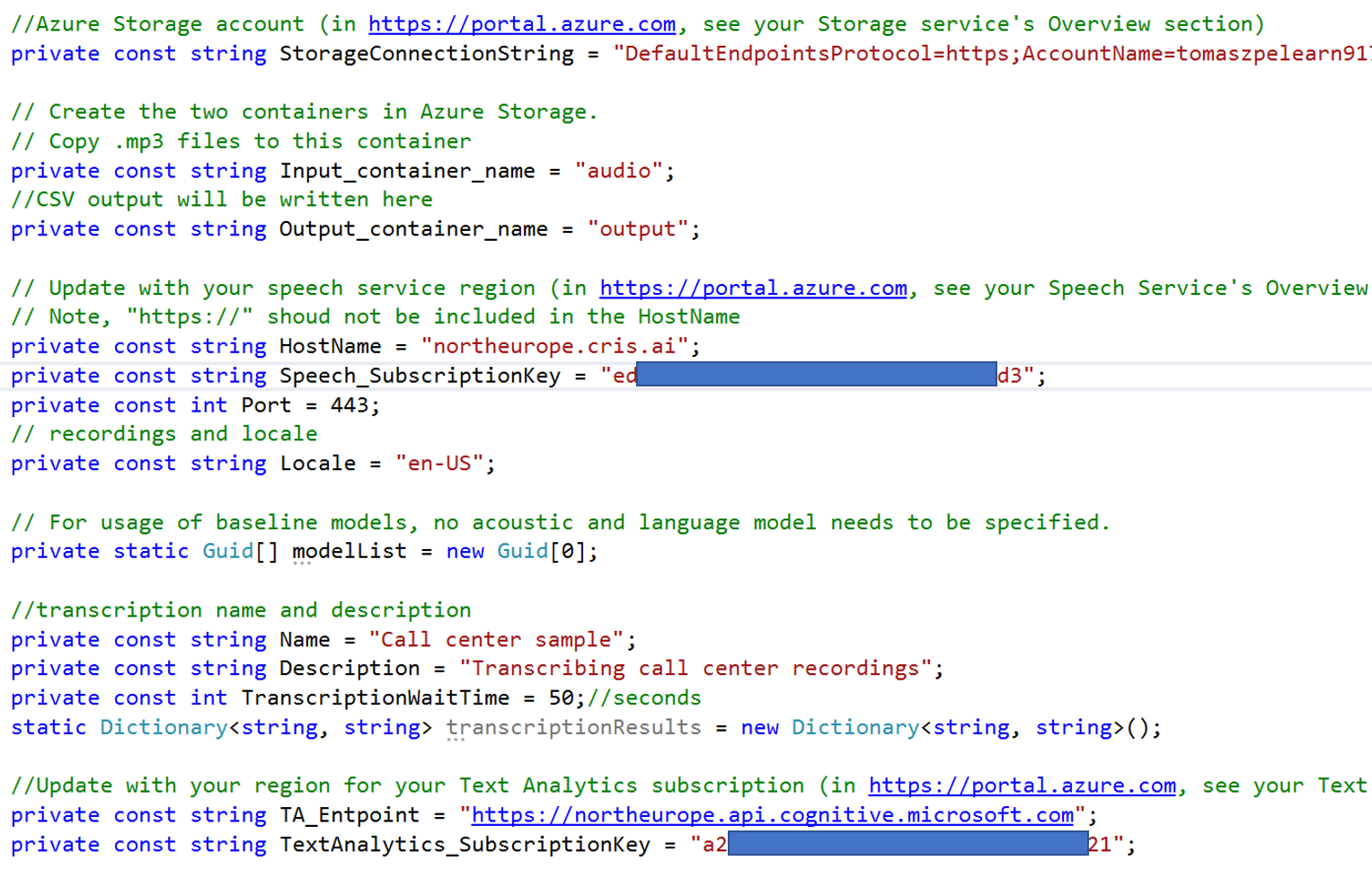Image resolution: width=1372 pixels, height=879 pixels.
Task: Open portal.azure.com link in Text Analytics comment
Action: [x=1022, y=786]
